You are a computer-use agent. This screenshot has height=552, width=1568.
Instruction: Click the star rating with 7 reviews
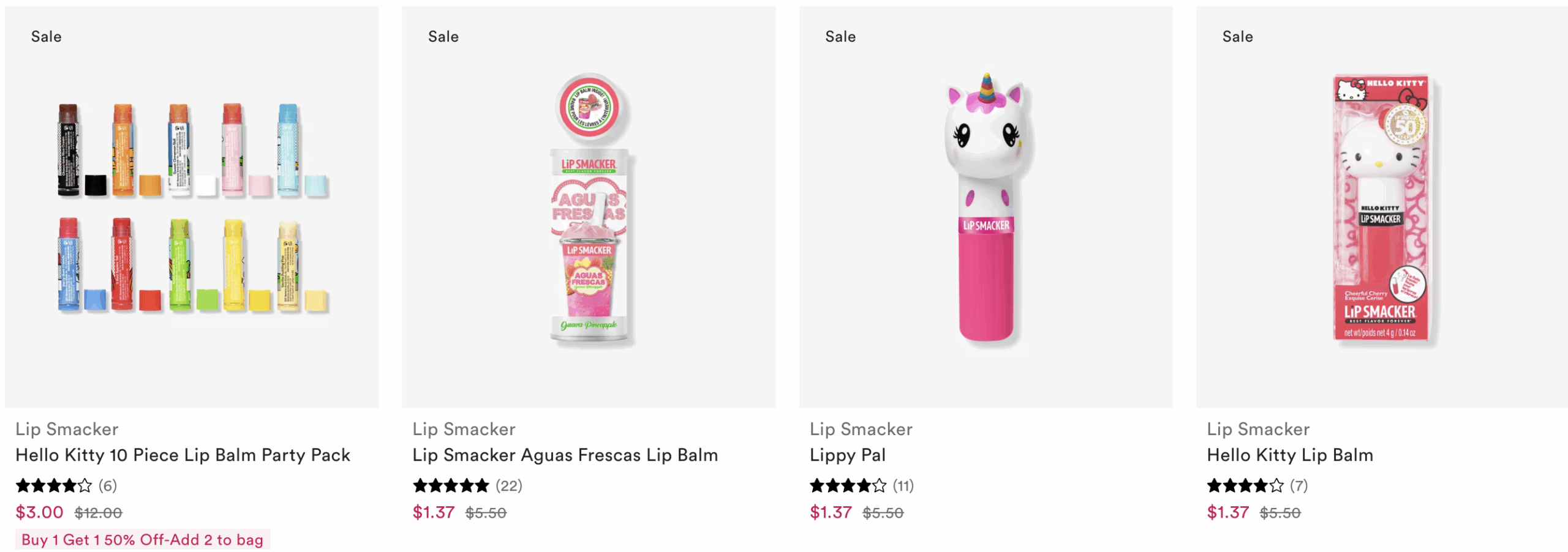click(x=1257, y=486)
